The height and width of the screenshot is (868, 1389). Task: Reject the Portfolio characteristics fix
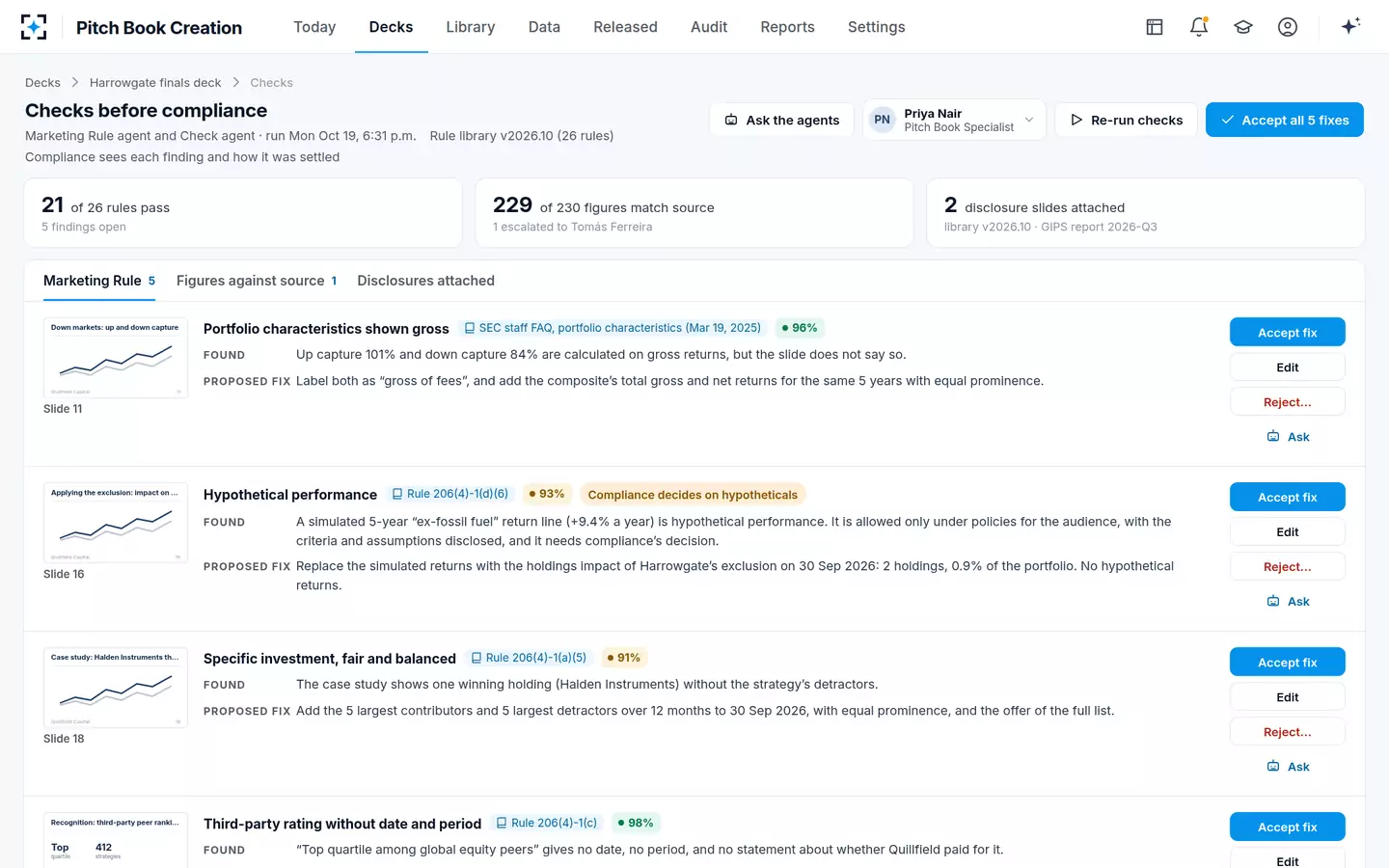pos(1288,402)
